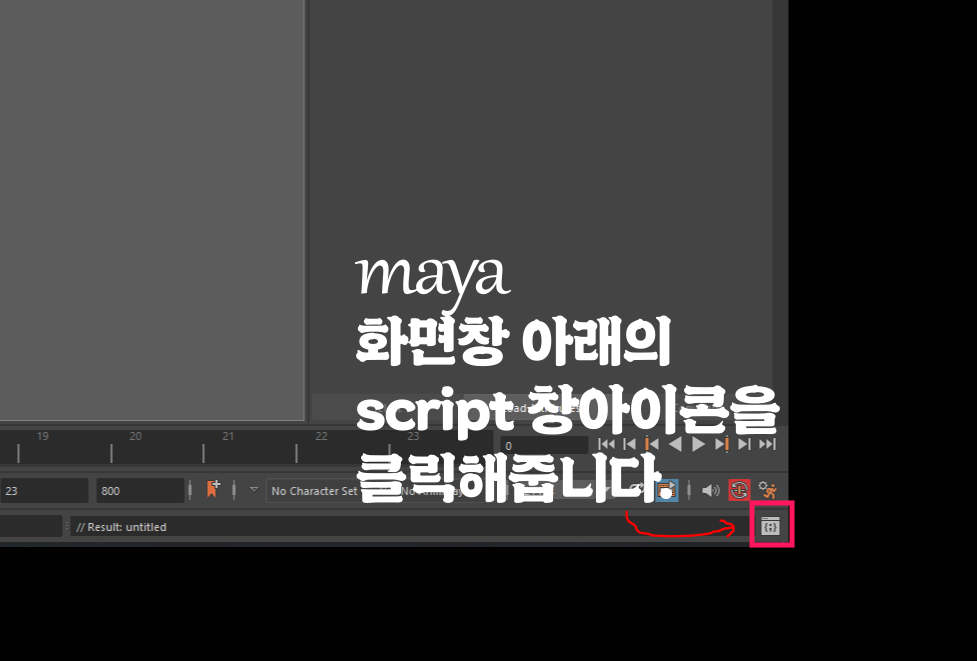Toggle the red Auto Keyframe button
This screenshot has height=661, width=977.
(x=739, y=490)
